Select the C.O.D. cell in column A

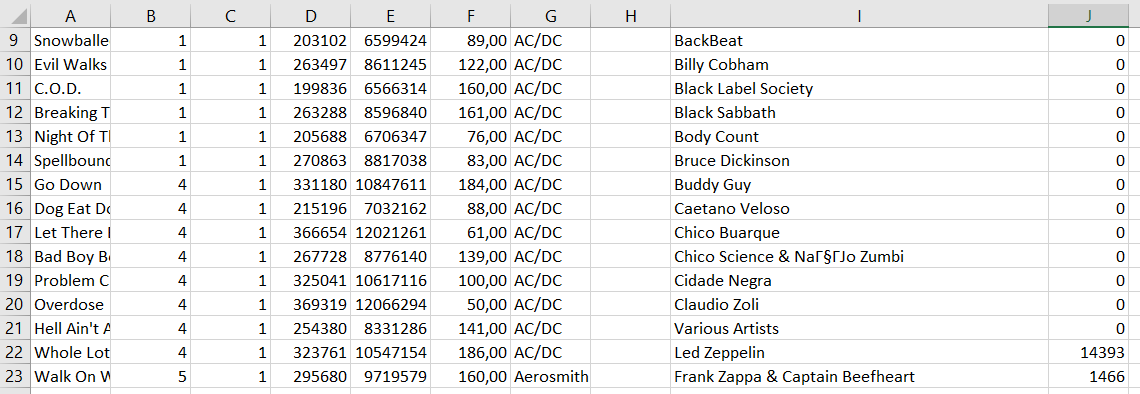[x=71, y=89]
